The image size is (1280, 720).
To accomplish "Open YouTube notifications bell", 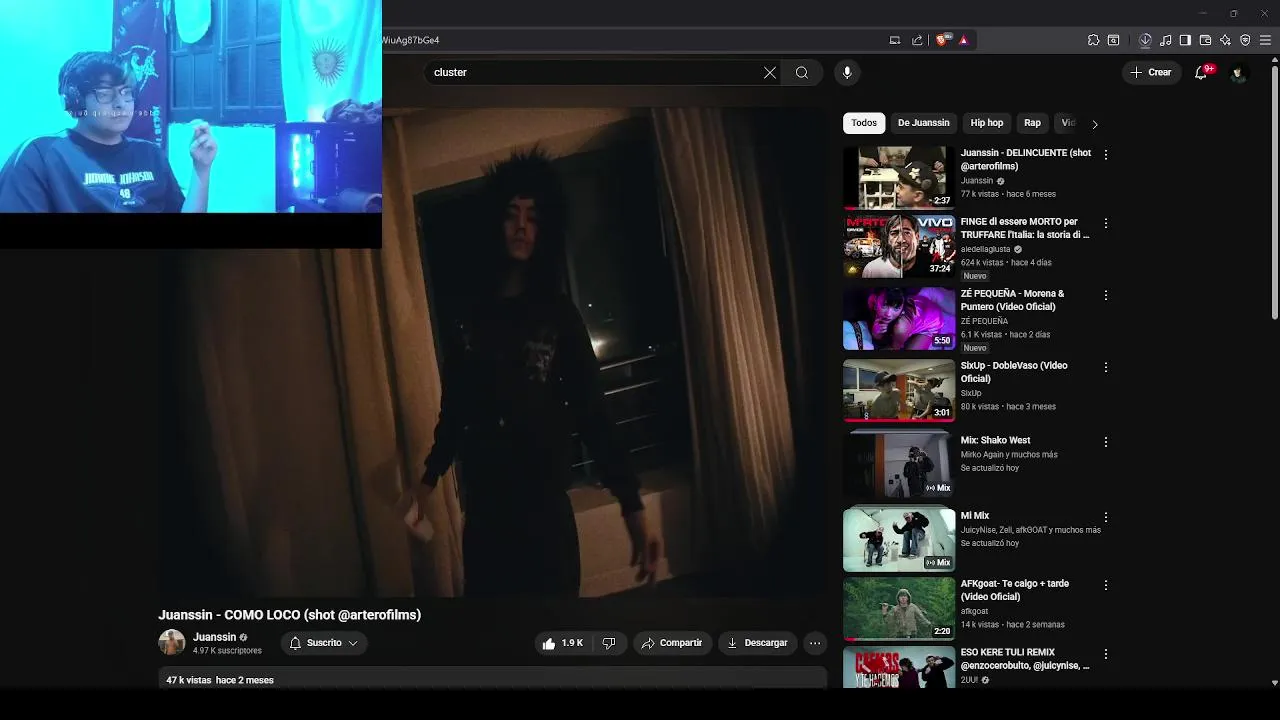I will [x=1201, y=72].
